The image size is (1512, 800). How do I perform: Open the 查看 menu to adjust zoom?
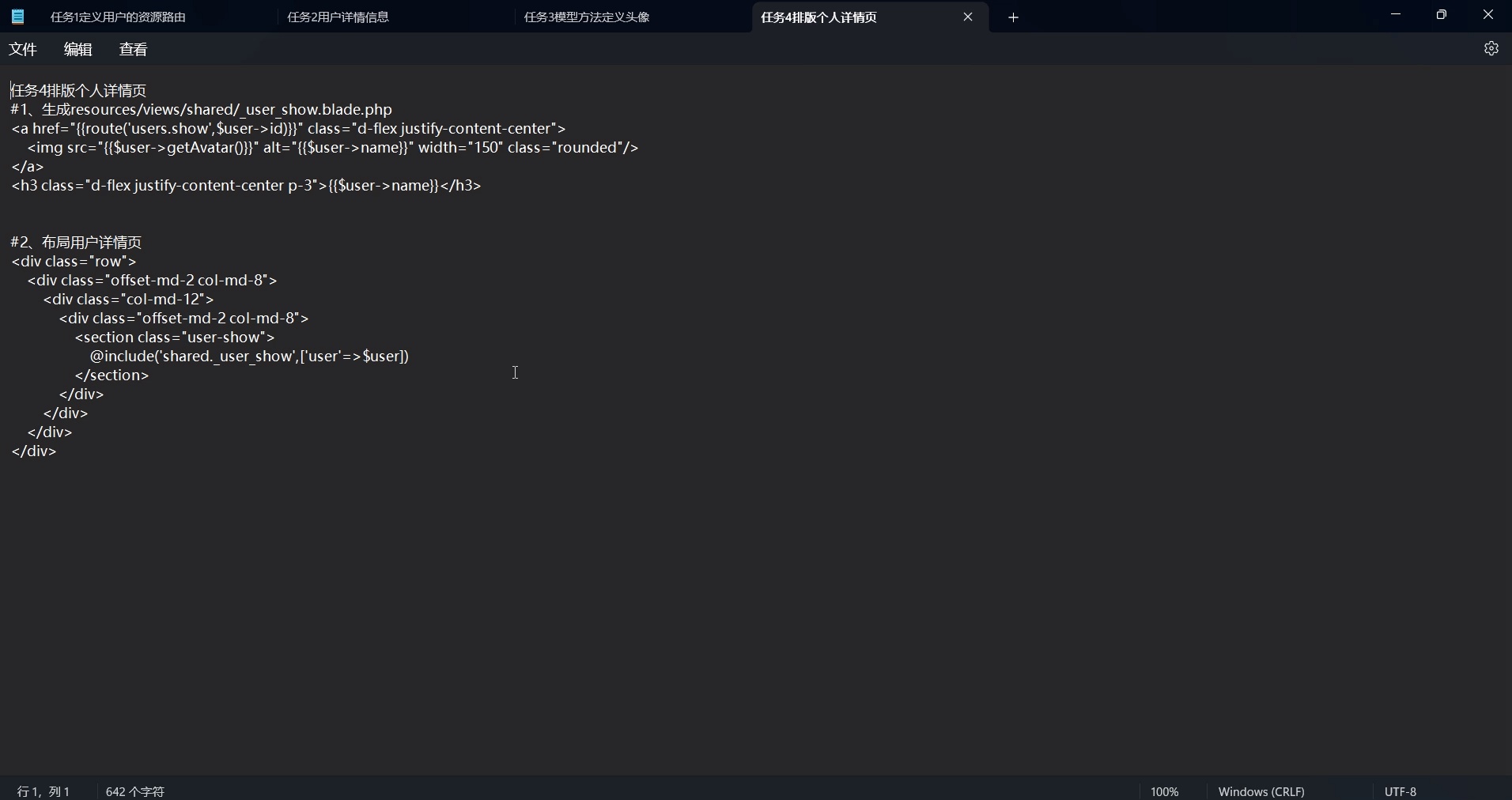tap(133, 48)
